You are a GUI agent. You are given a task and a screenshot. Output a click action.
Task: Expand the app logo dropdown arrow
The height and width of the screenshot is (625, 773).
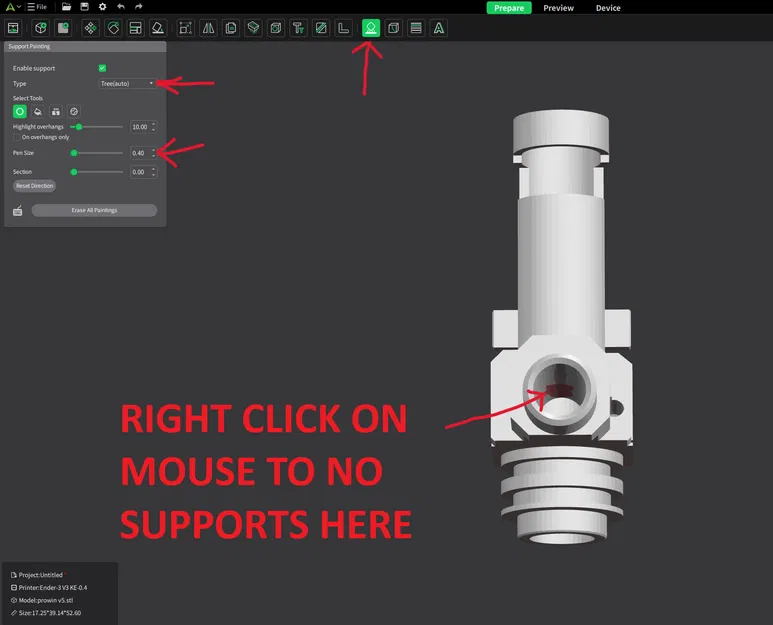(x=19, y=7)
